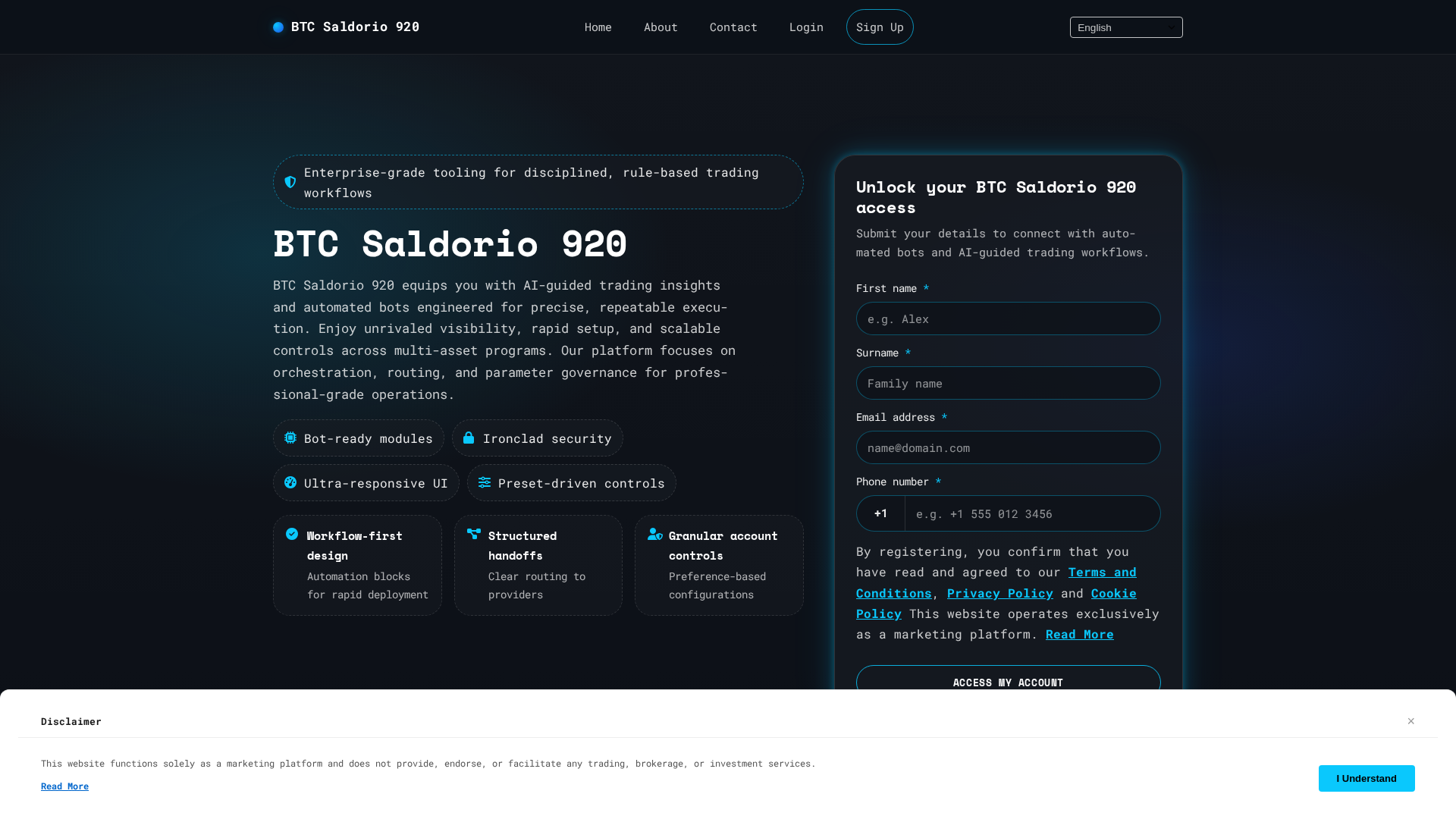Select the Ironclad security chip

537,438
